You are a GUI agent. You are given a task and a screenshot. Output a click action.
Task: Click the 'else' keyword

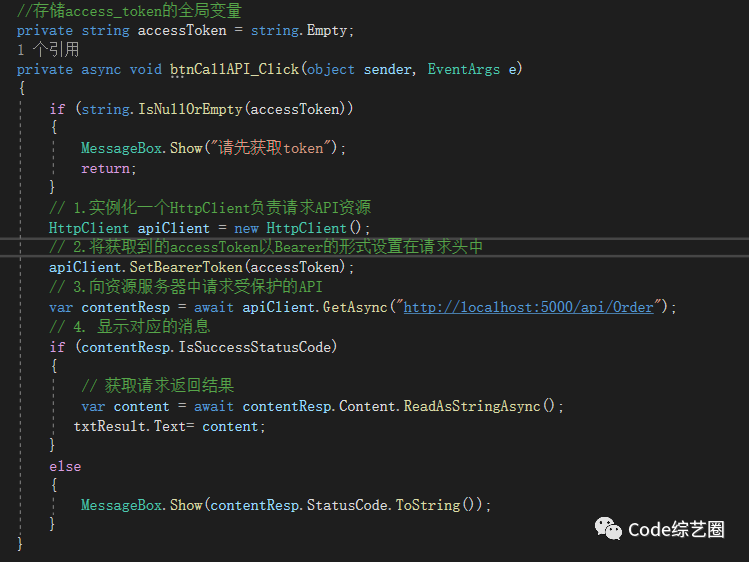65,467
